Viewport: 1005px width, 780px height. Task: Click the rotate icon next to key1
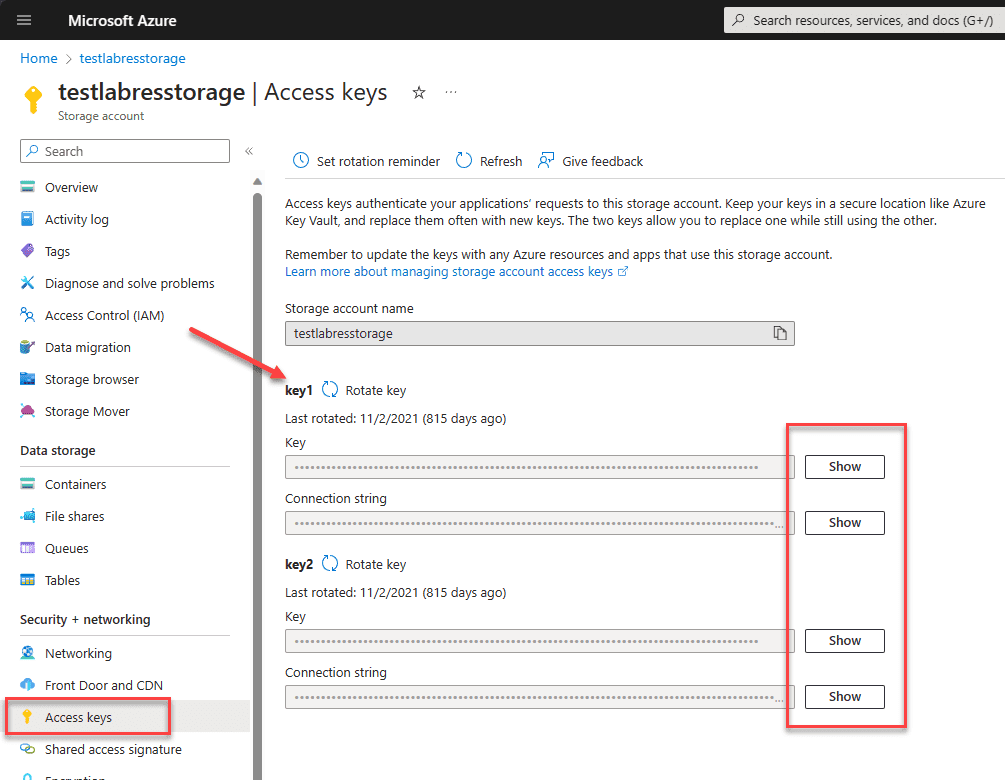[x=329, y=390]
